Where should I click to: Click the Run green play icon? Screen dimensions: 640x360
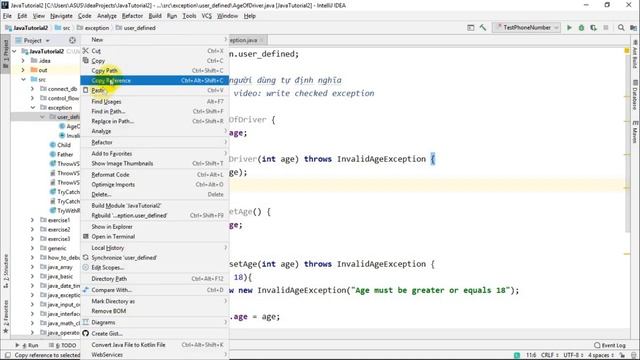click(569, 28)
